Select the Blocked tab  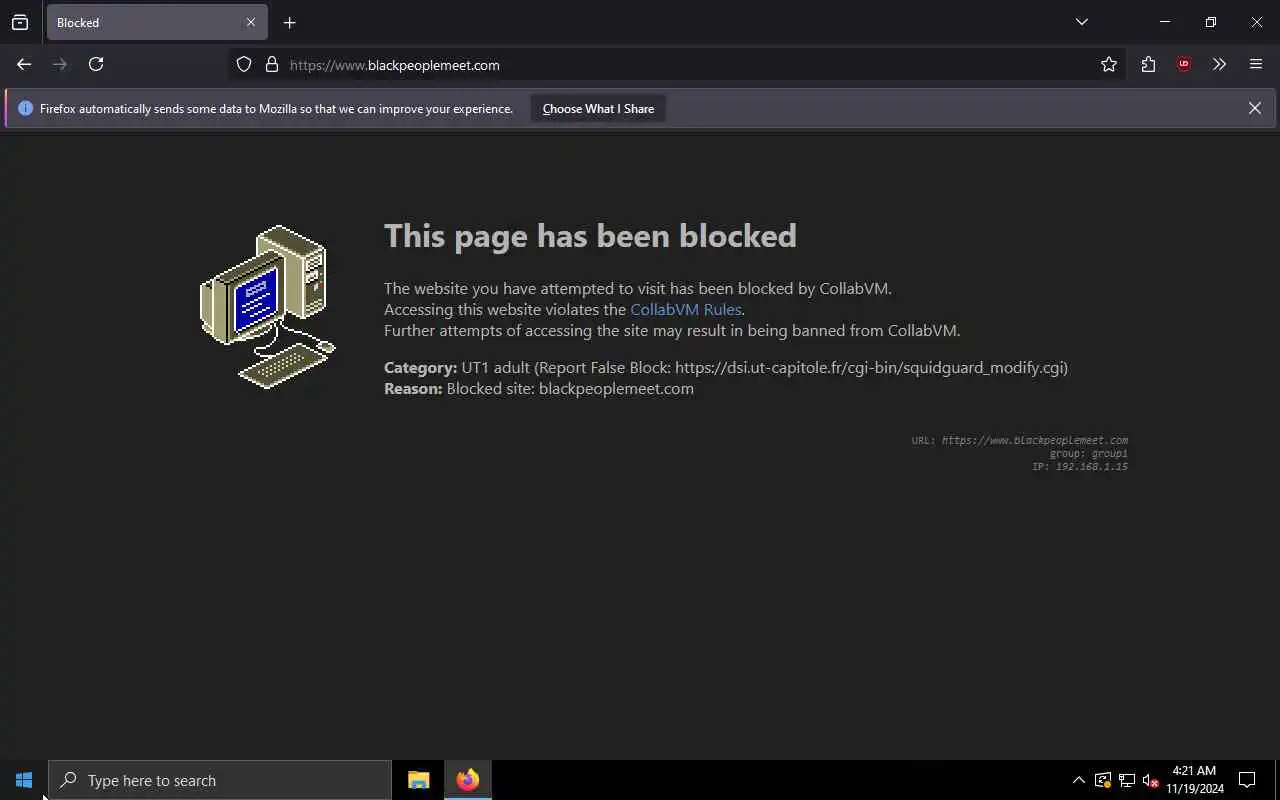tap(157, 22)
